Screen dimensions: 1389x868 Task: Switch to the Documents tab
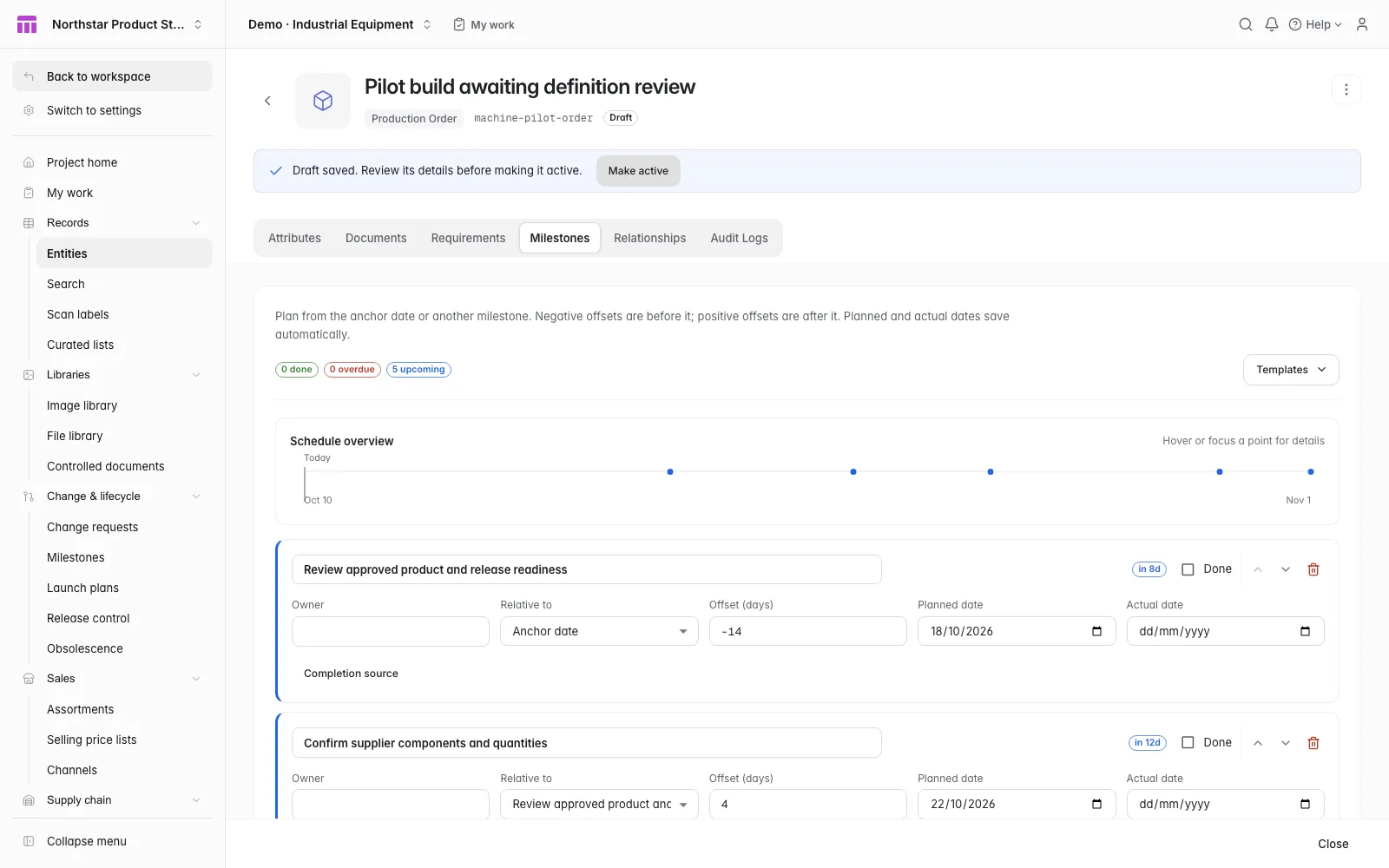pyautogui.click(x=376, y=238)
